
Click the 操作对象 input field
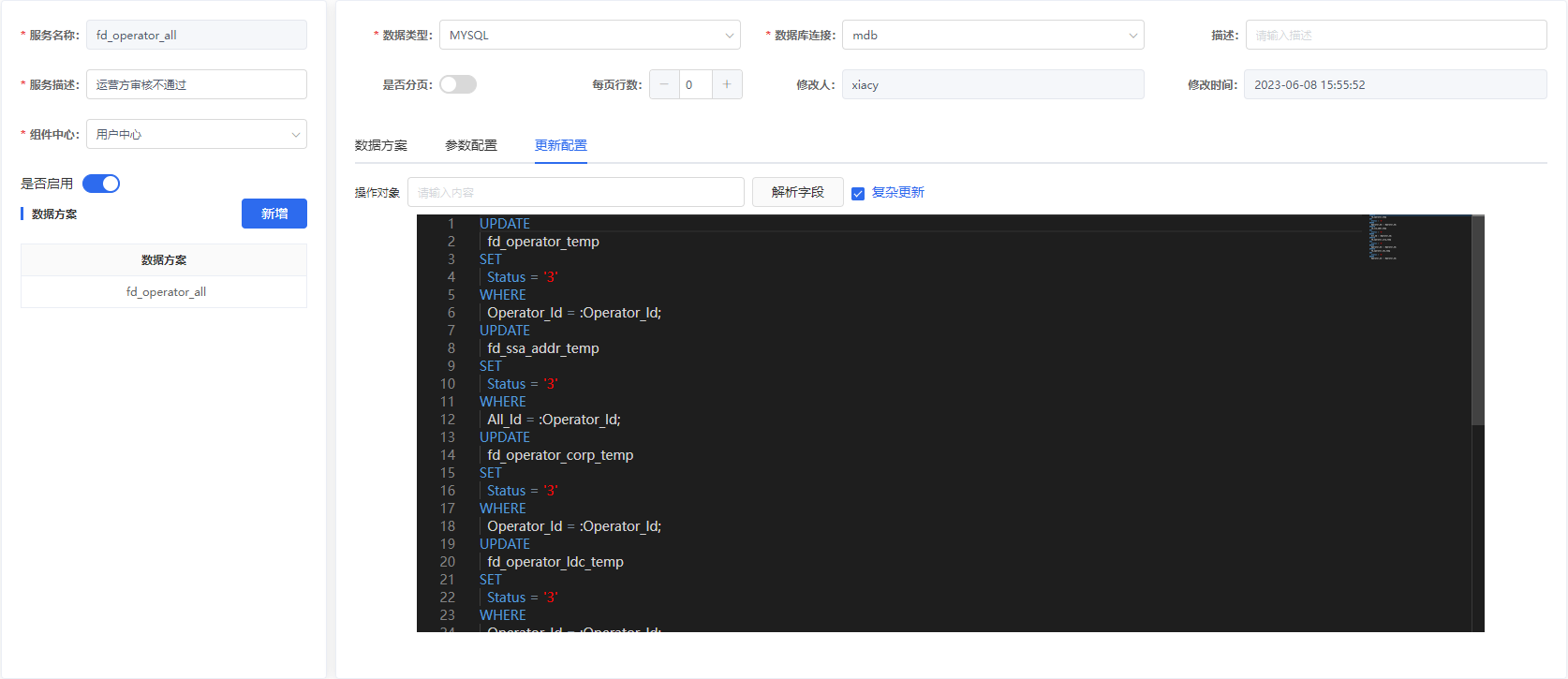(x=576, y=192)
